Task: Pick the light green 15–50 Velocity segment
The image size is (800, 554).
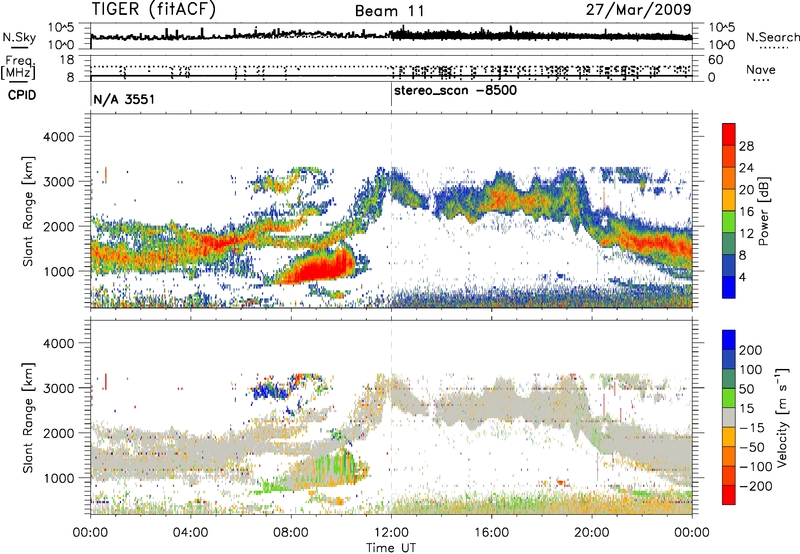Action: pyautogui.click(x=729, y=398)
